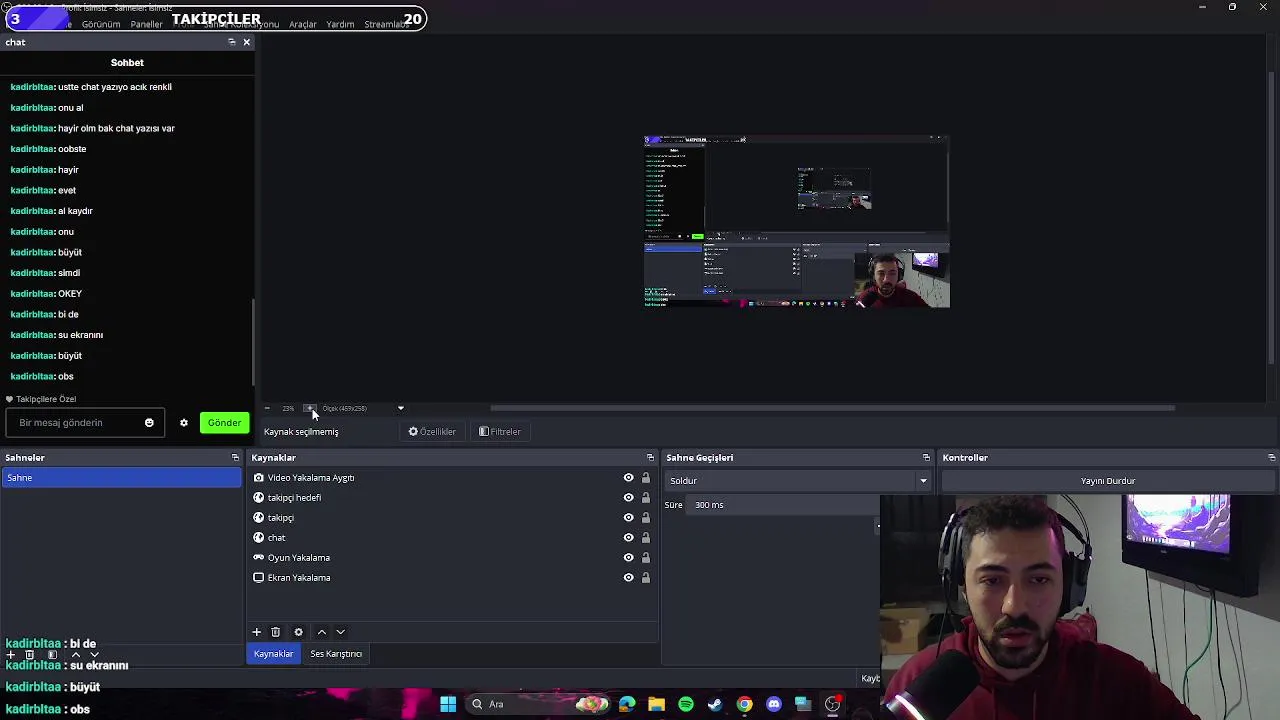Close the chat dock panel
Viewport: 1280px width, 720px height.
pos(247,42)
